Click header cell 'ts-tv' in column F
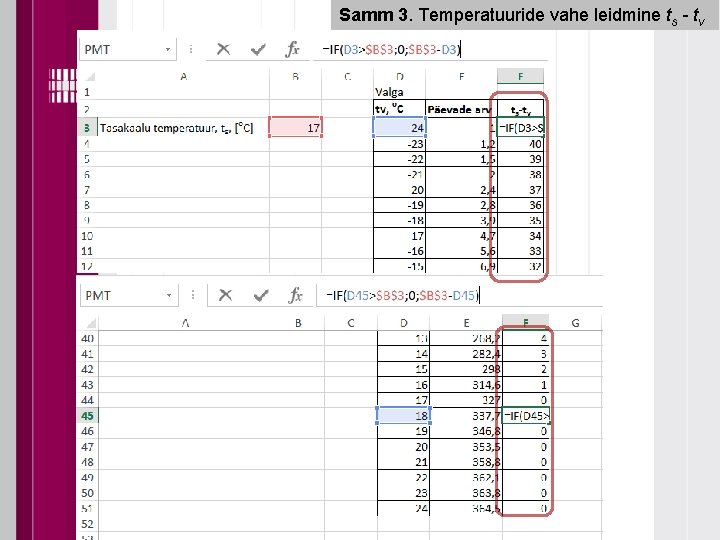This screenshot has height=540, width=720. (520, 109)
